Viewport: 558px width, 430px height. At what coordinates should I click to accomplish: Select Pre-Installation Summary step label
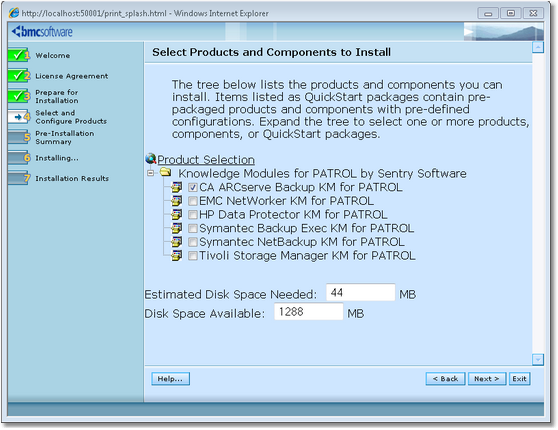pos(65,137)
